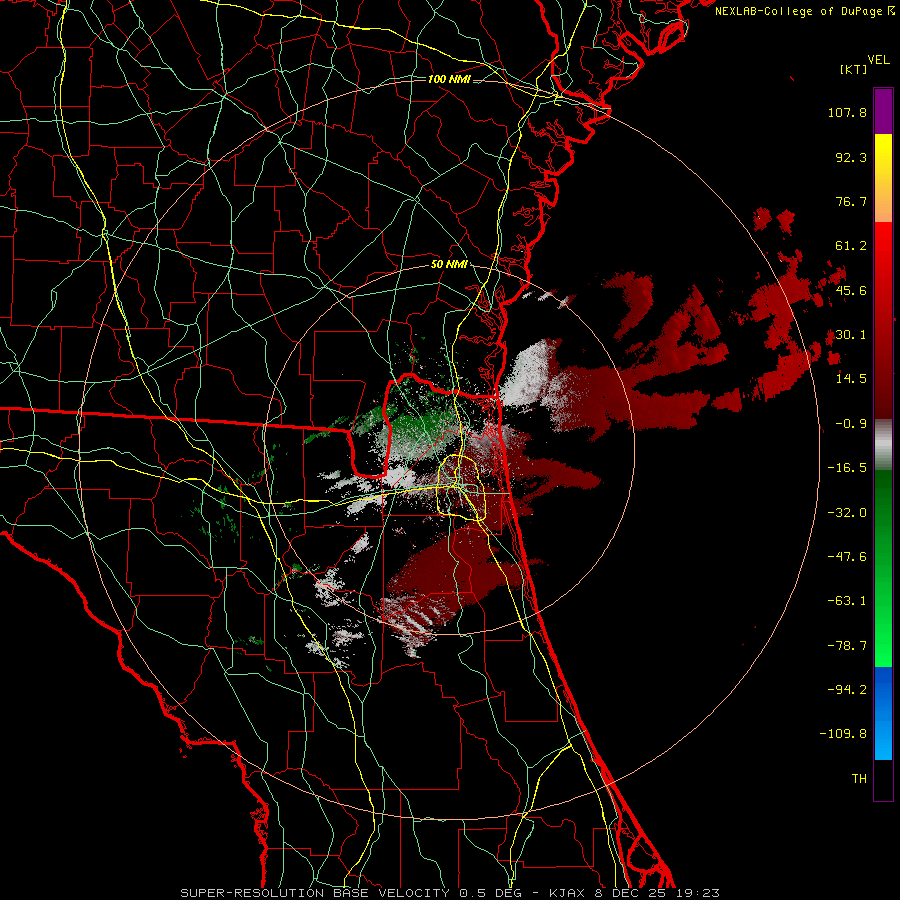The width and height of the screenshot is (900, 900).
Task: Click the -16.5 velocity scale value
Action: pyautogui.click(x=847, y=468)
